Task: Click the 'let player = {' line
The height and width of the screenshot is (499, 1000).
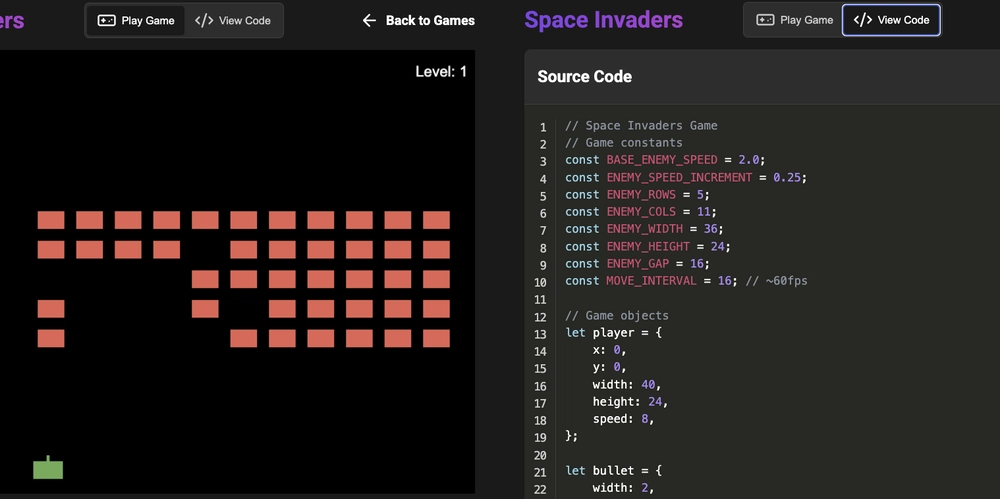Action: [x=614, y=332]
